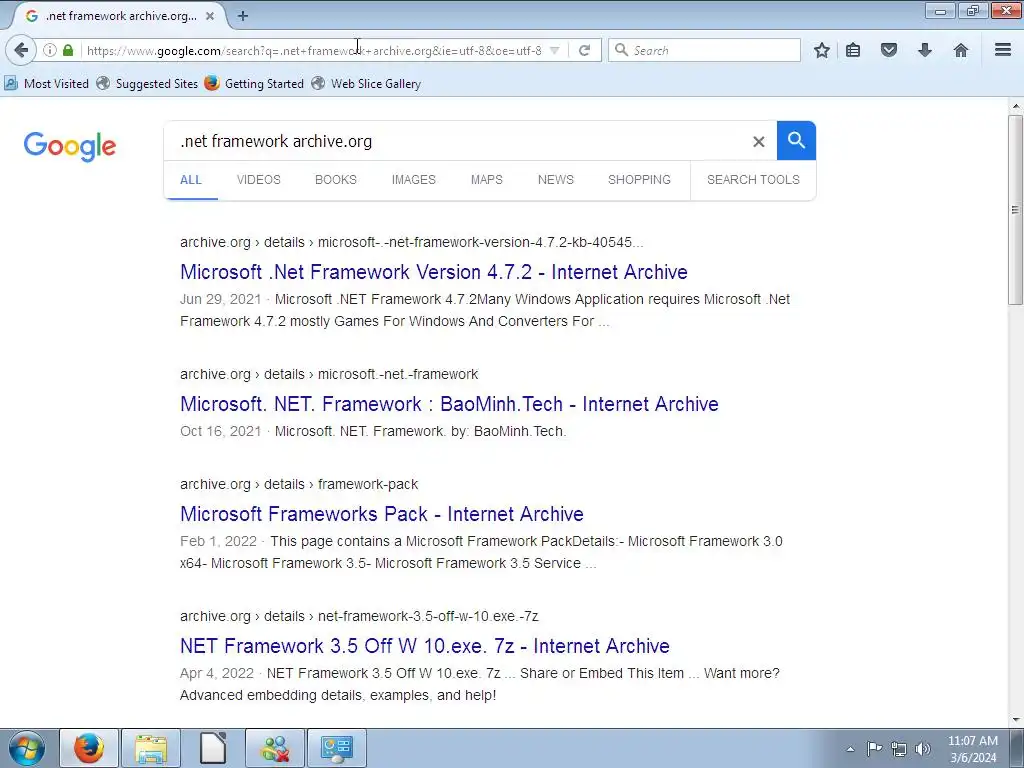
Task: Go back with the browser back arrow
Action: click(21, 50)
